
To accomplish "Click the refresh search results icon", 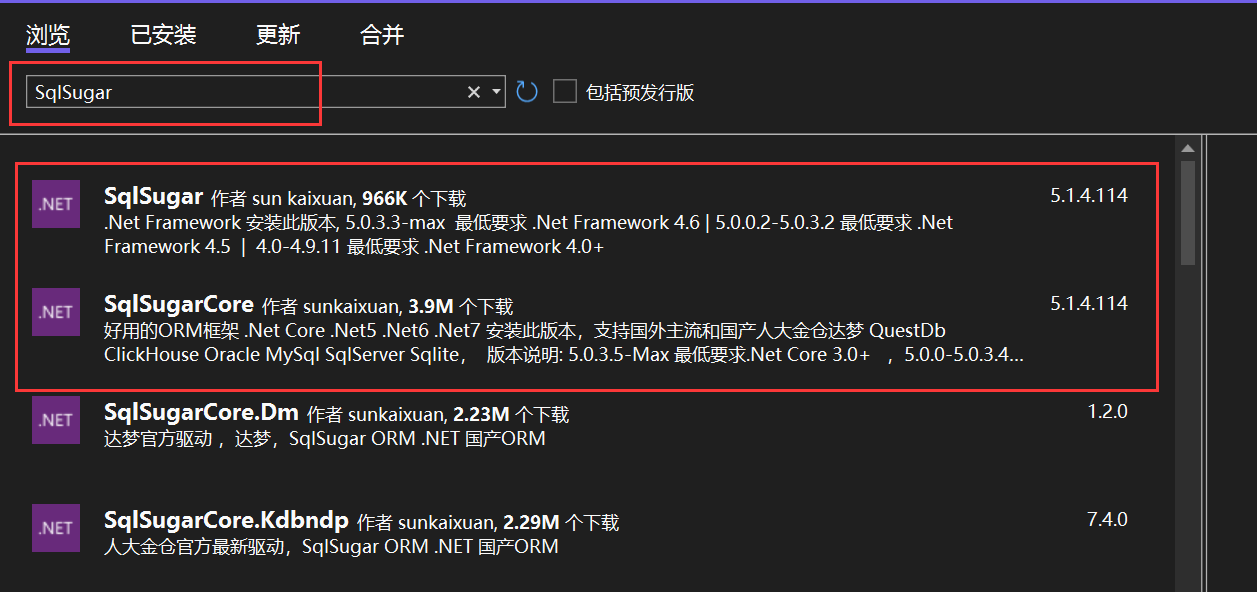I will [x=527, y=91].
